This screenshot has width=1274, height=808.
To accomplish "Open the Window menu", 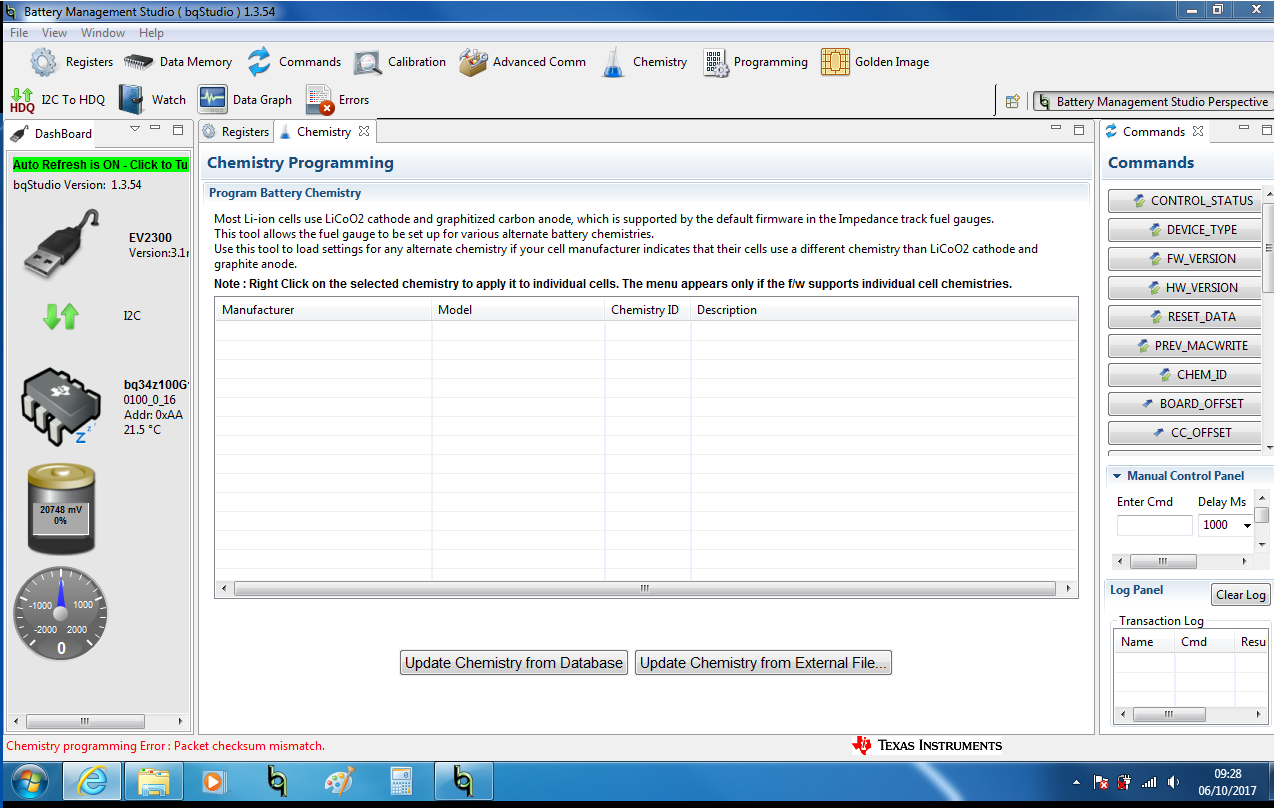I will [103, 33].
